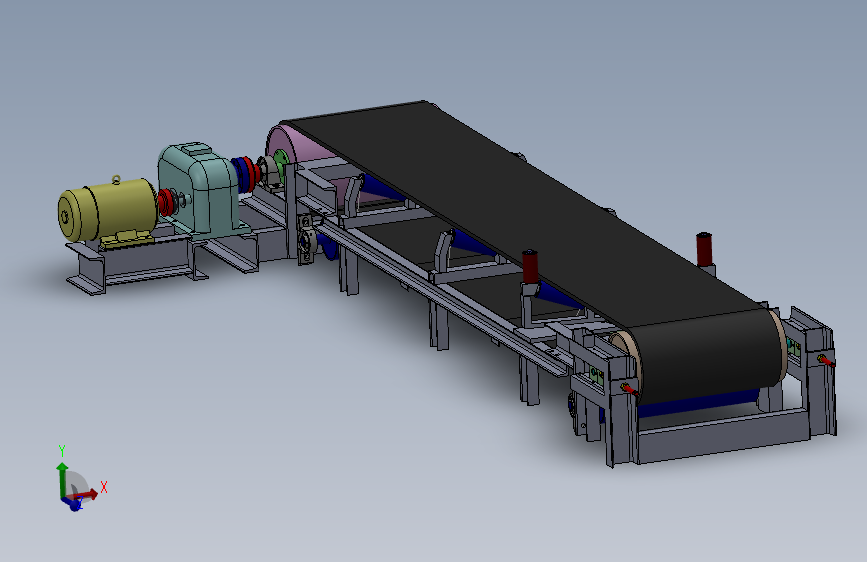
Task: Click the green Y axis arrow of the triad
Action: click(62, 480)
